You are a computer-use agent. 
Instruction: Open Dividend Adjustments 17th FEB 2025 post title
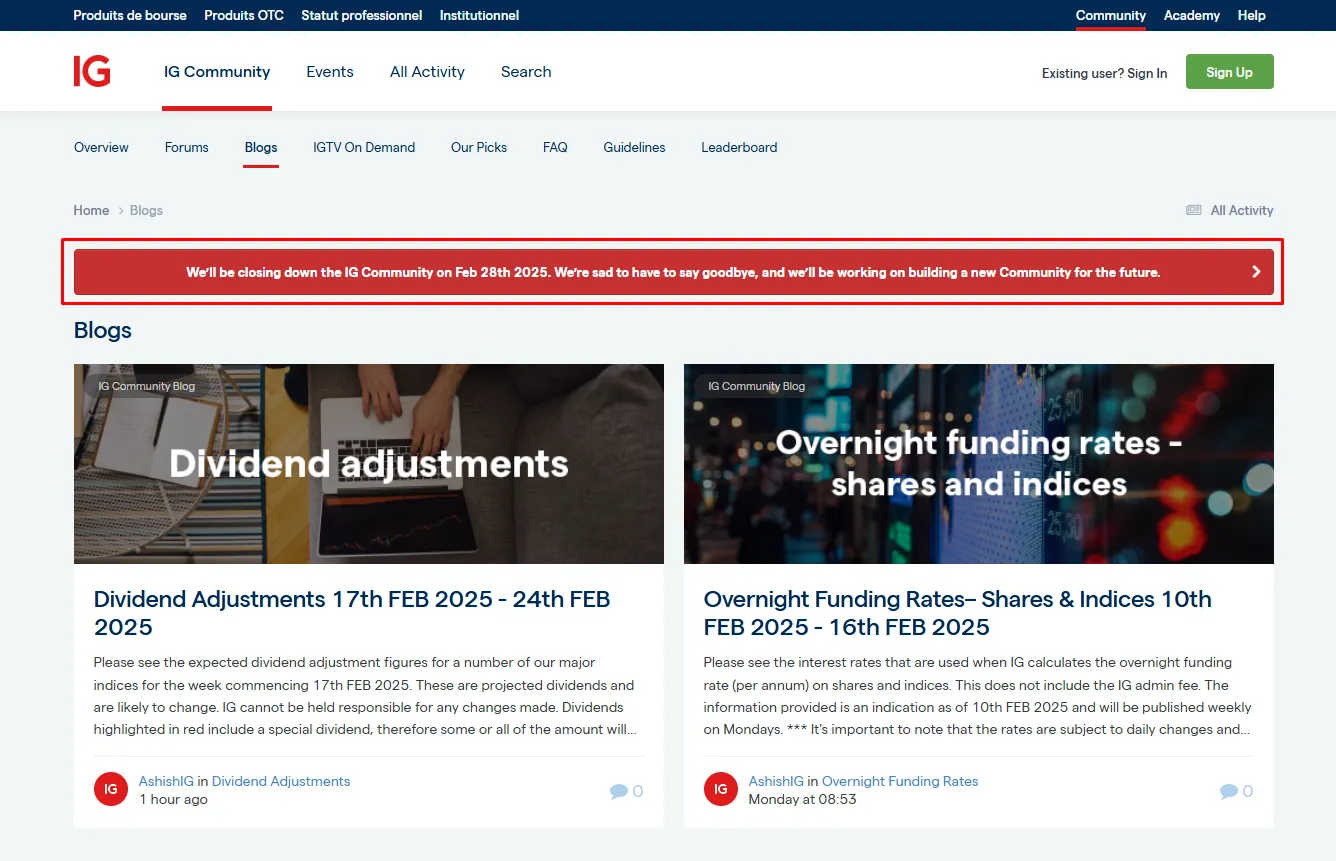click(352, 613)
